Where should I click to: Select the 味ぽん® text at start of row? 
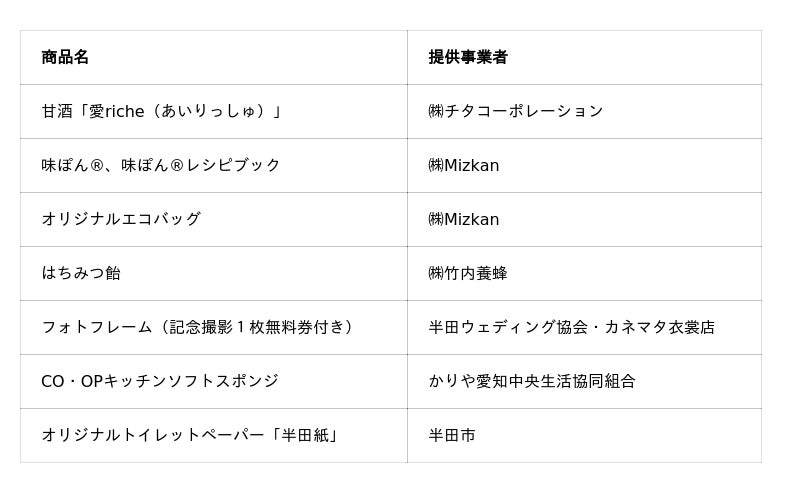coord(71,165)
